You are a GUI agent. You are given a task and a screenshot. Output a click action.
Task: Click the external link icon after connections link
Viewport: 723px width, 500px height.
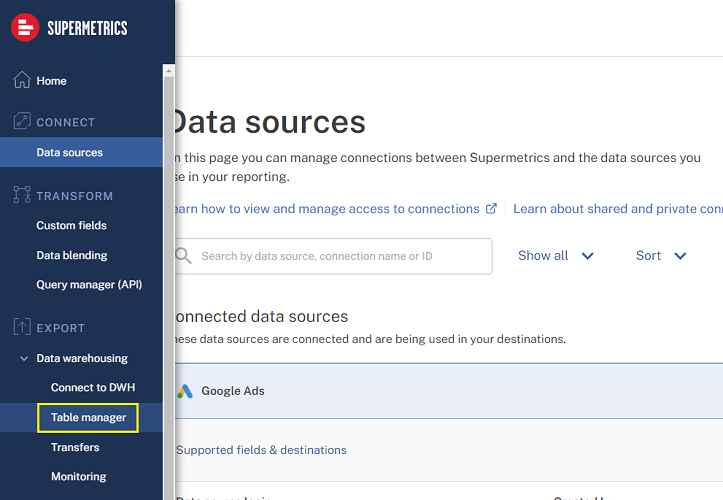pyautogui.click(x=492, y=208)
